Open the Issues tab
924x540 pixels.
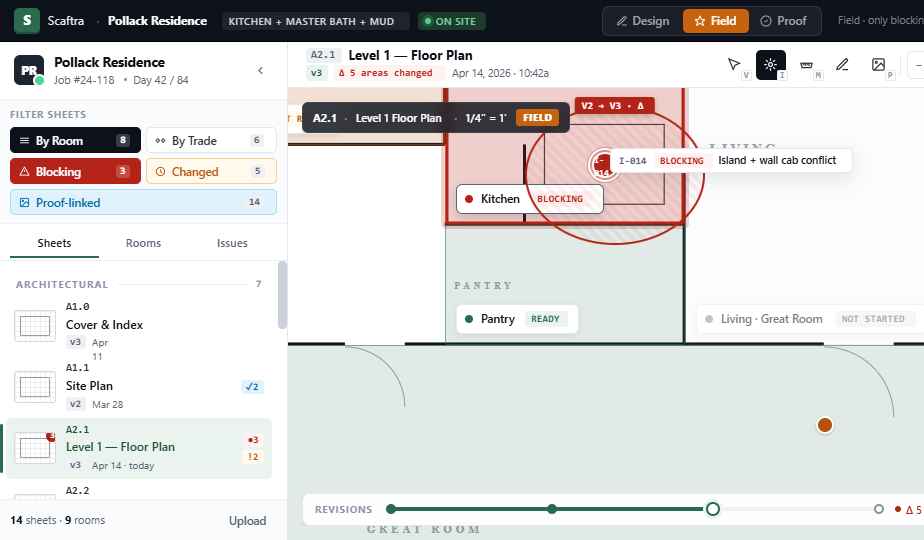232,243
